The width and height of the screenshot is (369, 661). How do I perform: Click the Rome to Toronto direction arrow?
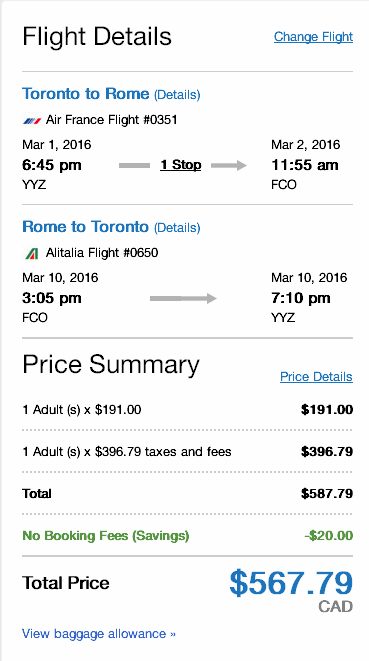(183, 298)
